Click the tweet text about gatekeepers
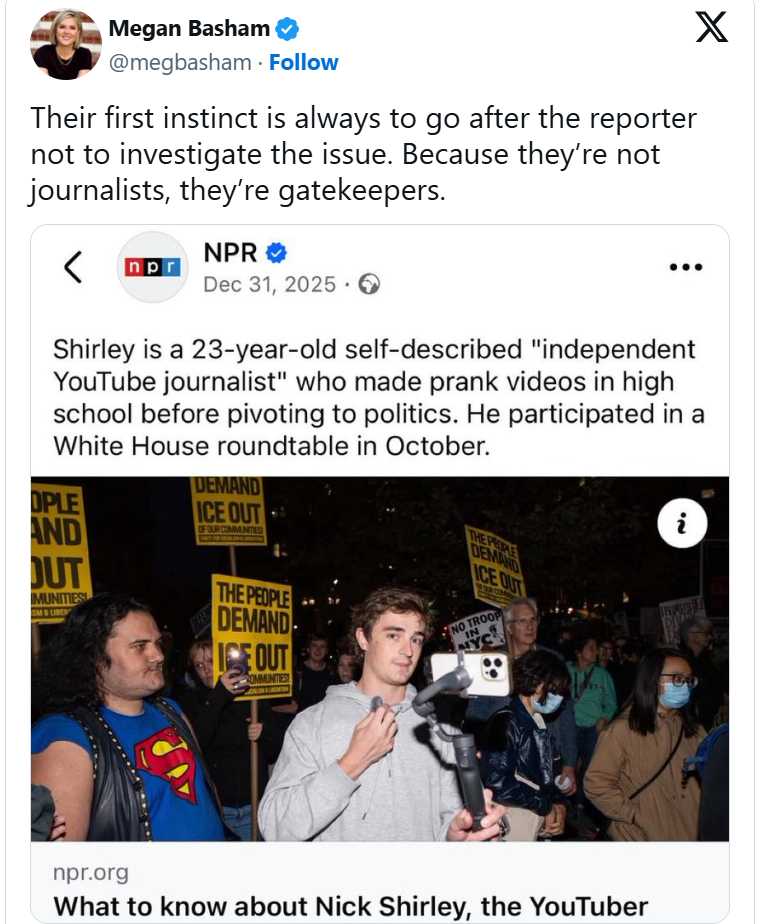 363,154
